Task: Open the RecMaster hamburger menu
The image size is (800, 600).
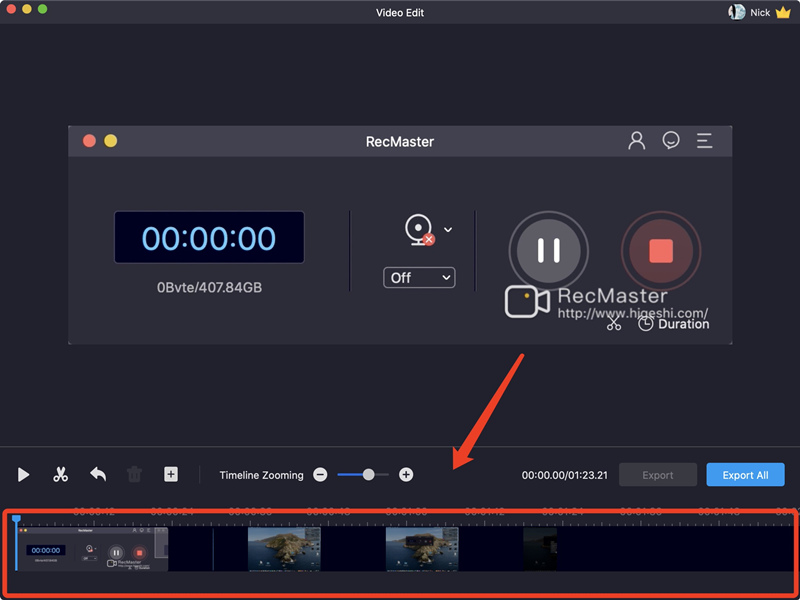Action: click(x=705, y=141)
